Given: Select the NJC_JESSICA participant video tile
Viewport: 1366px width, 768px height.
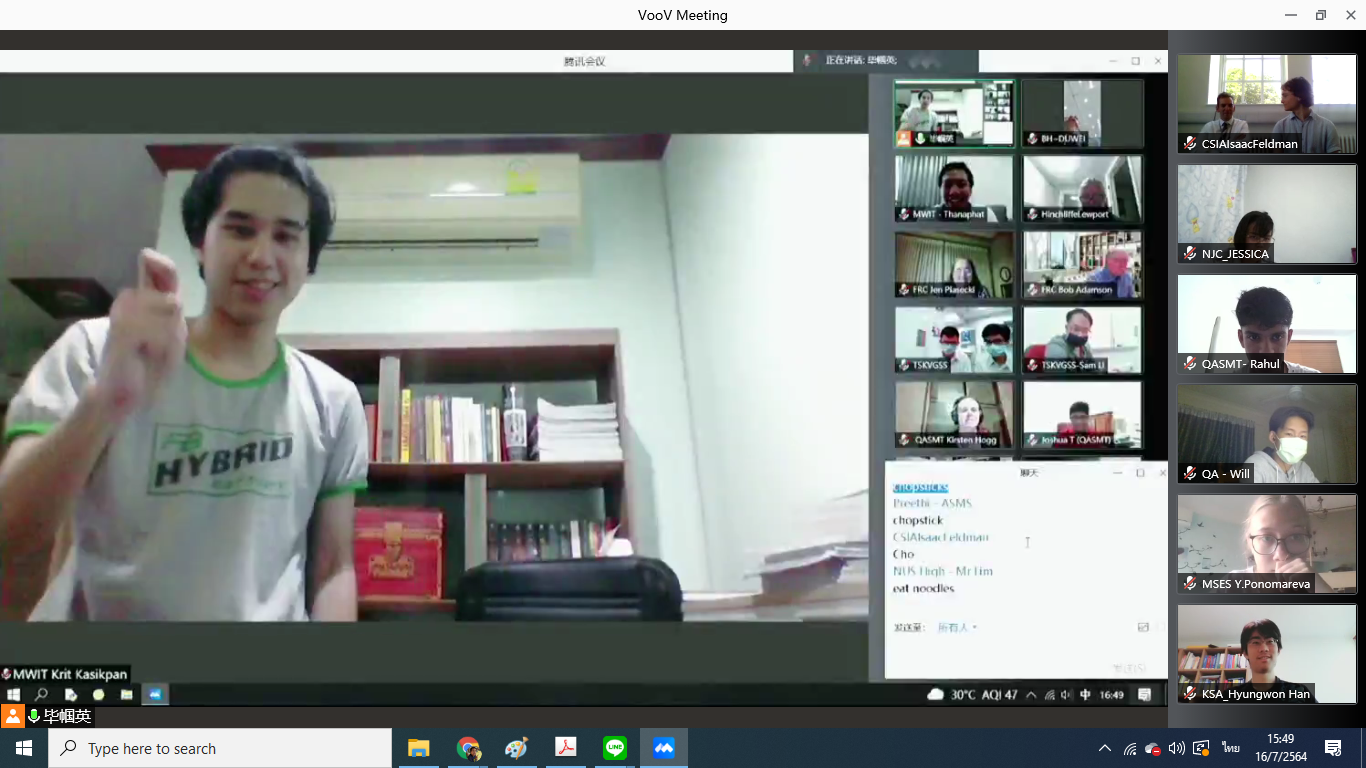Looking at the screenshot, I should coord(1267,214).
